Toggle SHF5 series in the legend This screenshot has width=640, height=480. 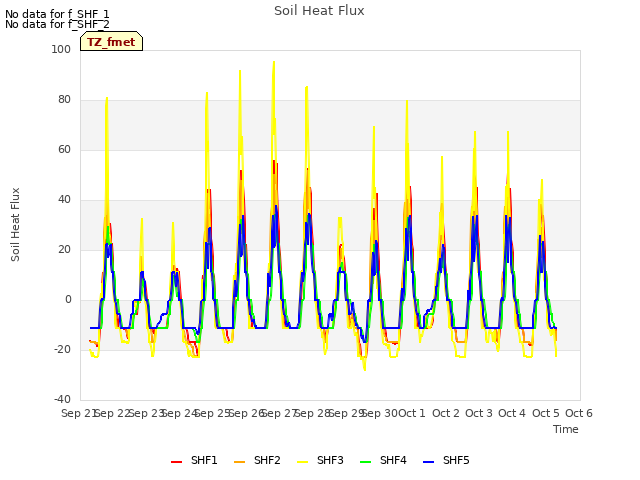(x=446, y=460)
